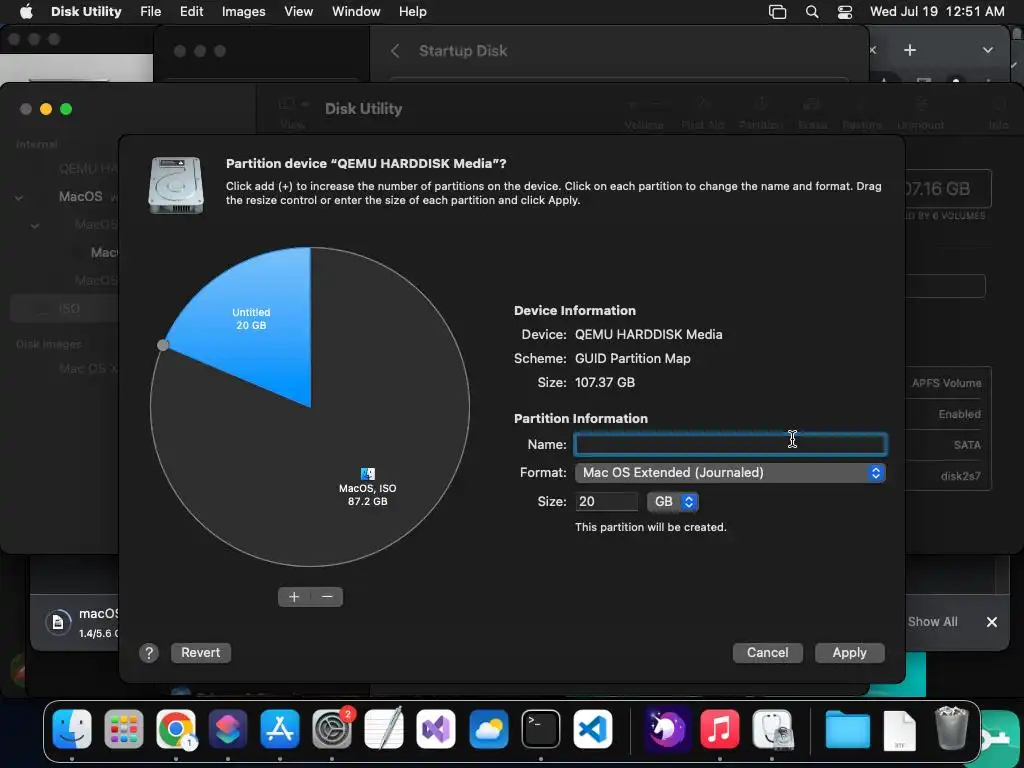Click Show All in downloads bar
The height and width of the screenshot is (768, 1024).
[x=932, y=622]
